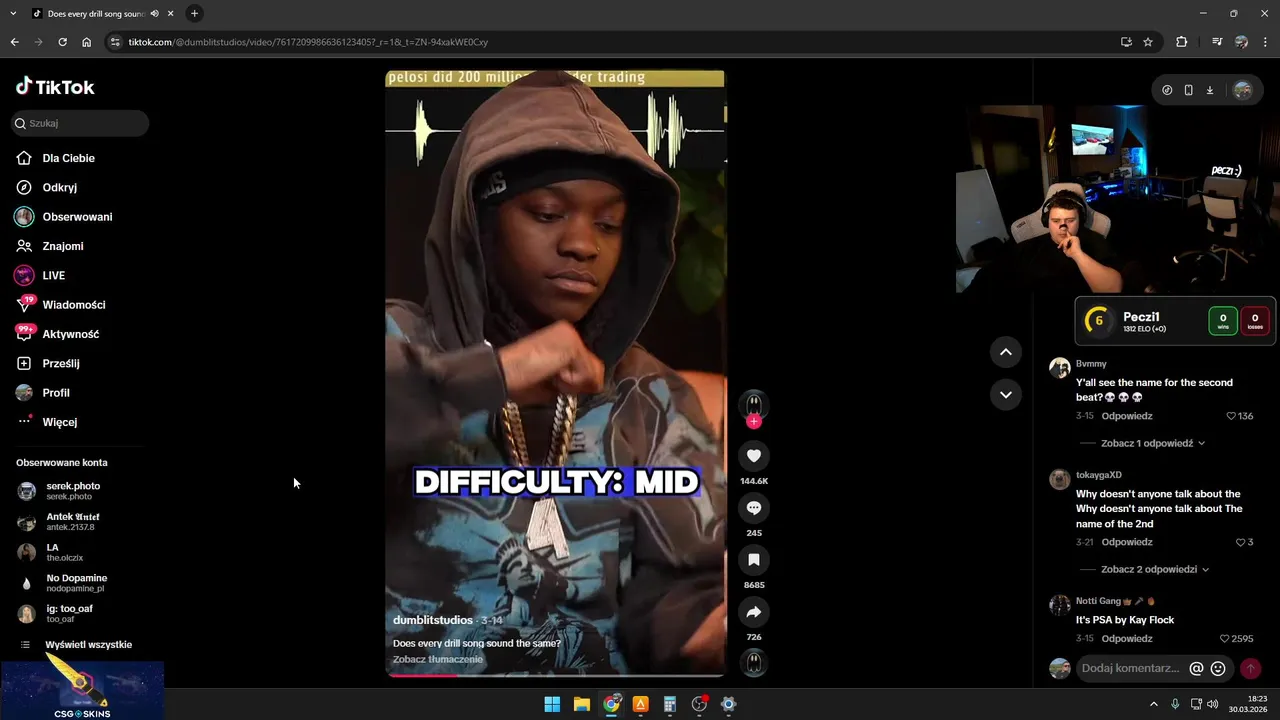Open Chrome extensions puzzle icon
1280x720 pixels.
pyautogui.click(x=1181, y=42)
